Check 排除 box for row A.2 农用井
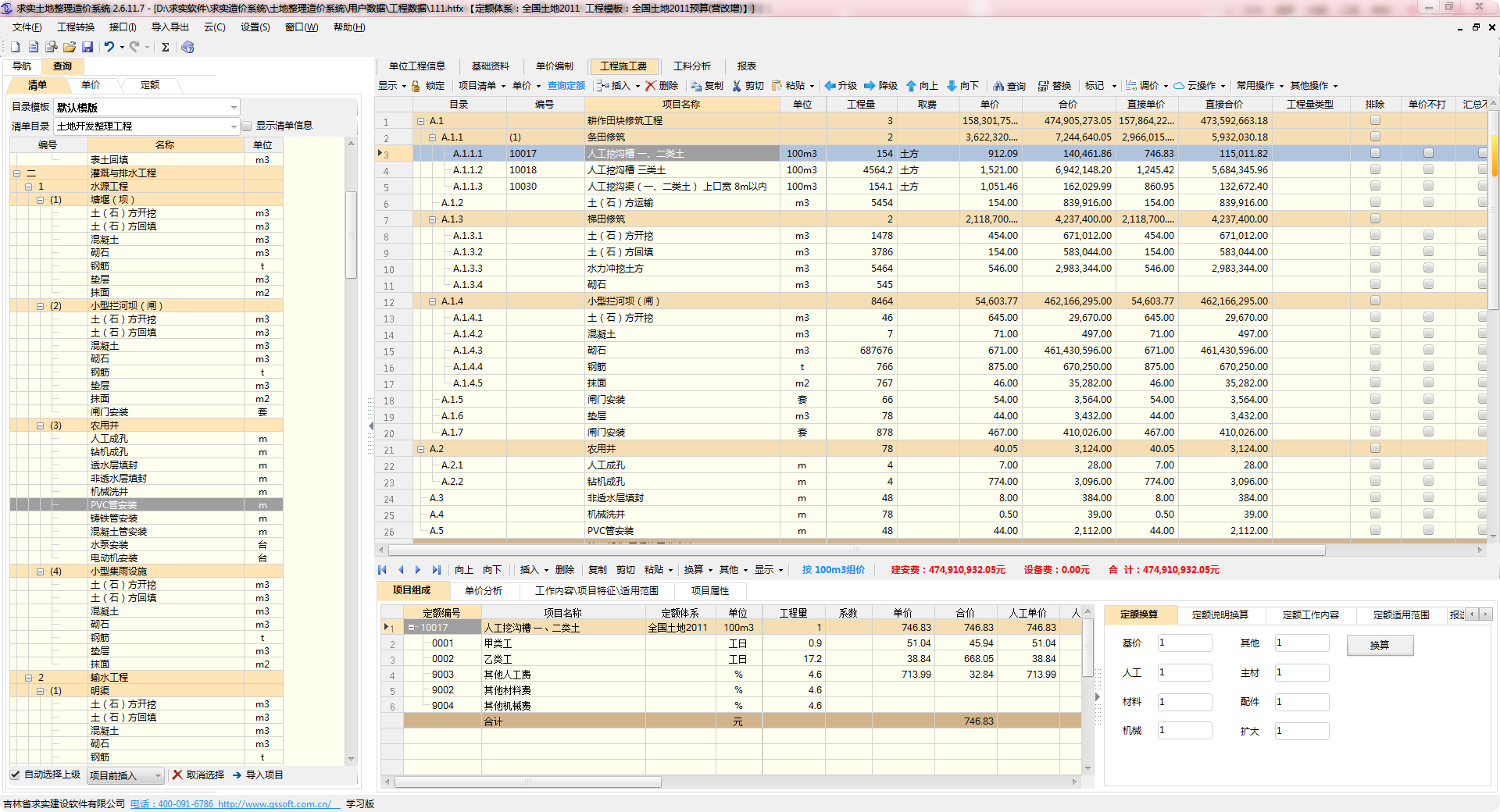Screen dimensions: 1500x812 1375,448
